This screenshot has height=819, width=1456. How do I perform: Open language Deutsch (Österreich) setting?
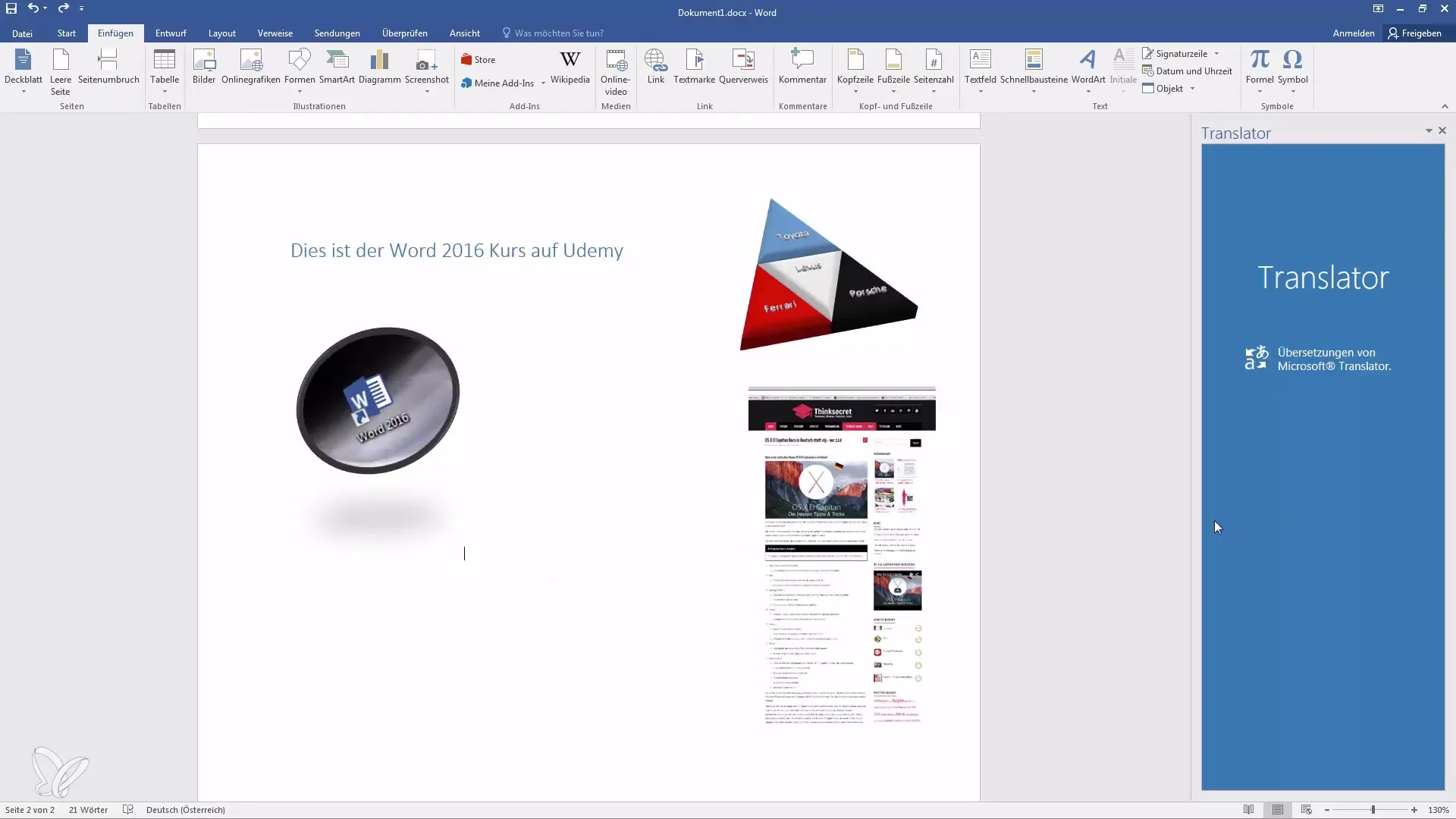pos(186,810)
